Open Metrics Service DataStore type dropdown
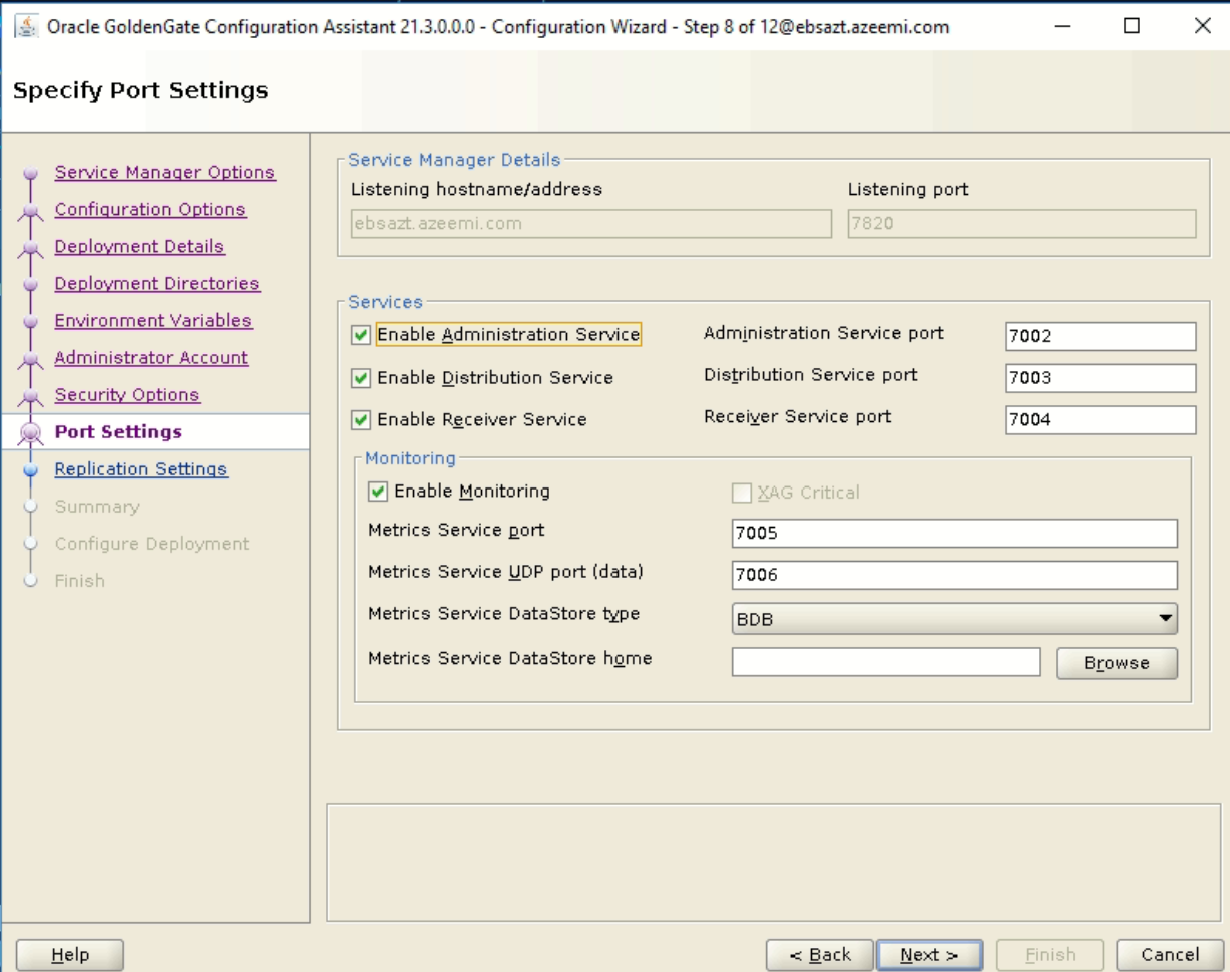The width and height of the screenshot is (1230, 972). coord(955,619)
